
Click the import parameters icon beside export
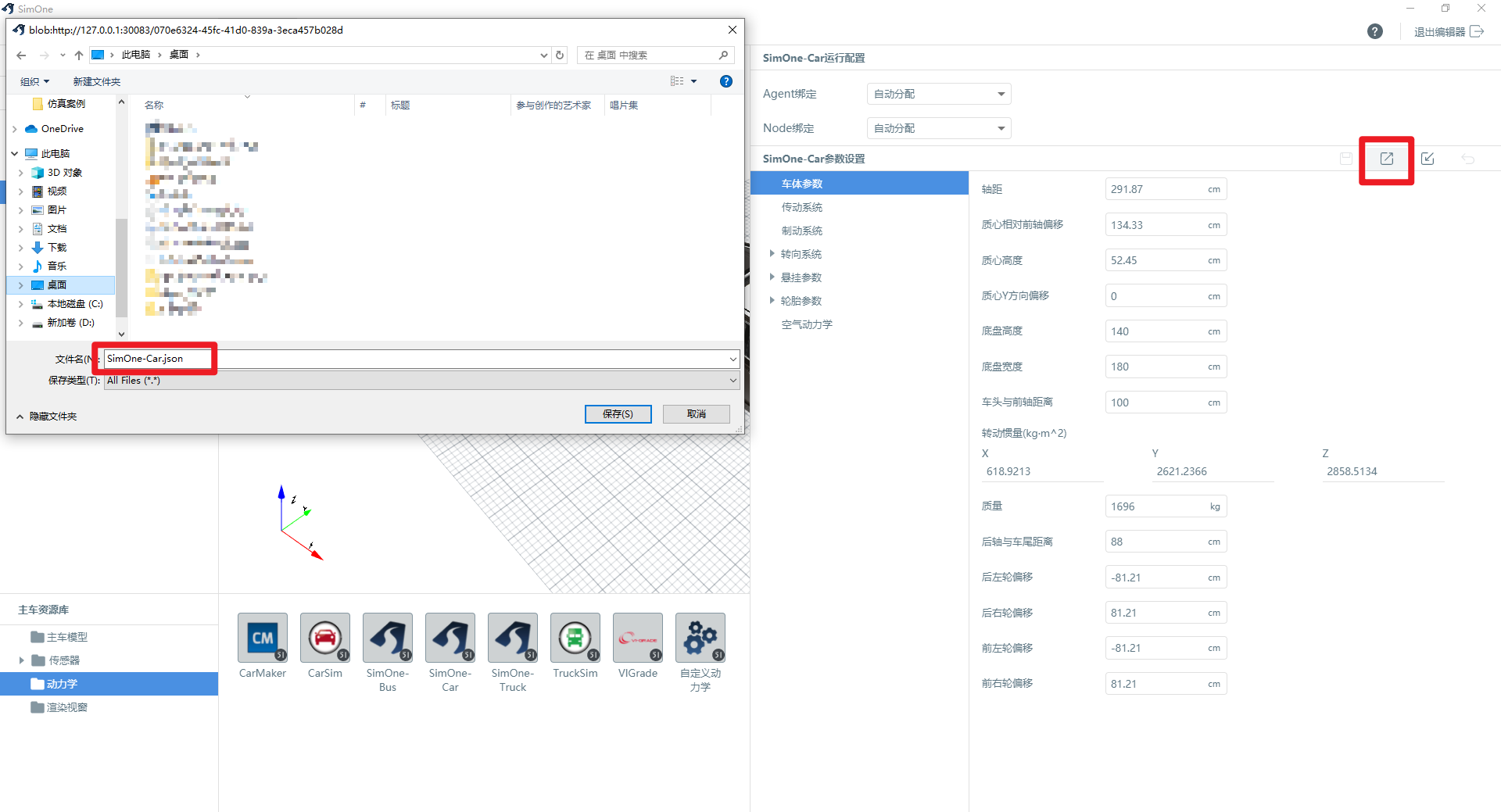click(x=1428, y=159)
